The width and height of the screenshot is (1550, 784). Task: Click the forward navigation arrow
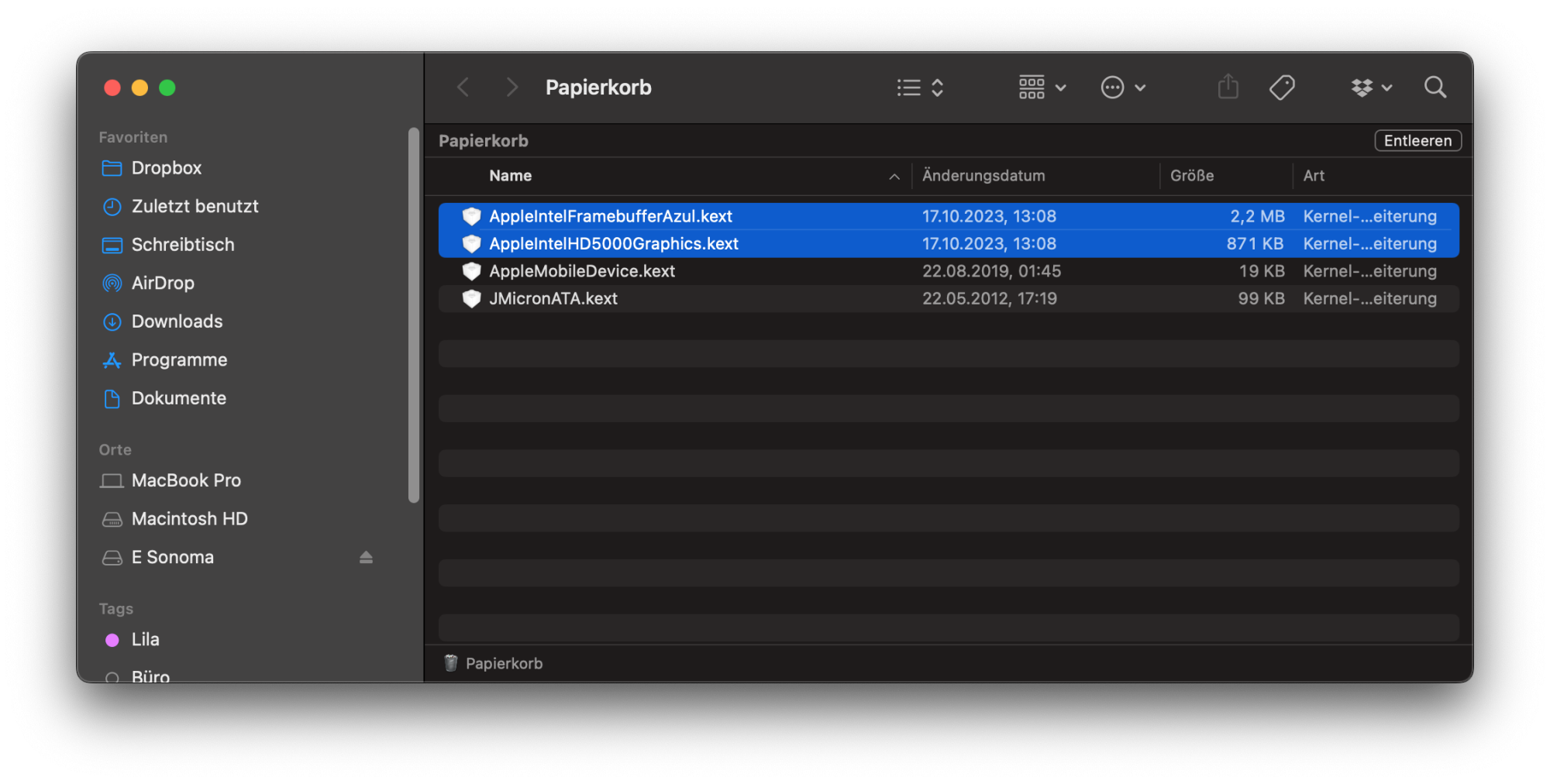coord(511,88)
